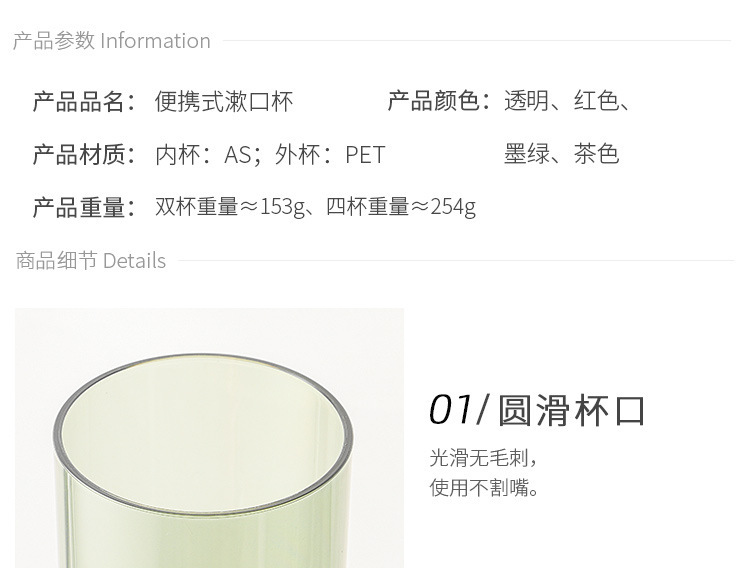Click the 双杯重量≈153g weight text
This screenshot has width=750, height=572.
[230, 207]
